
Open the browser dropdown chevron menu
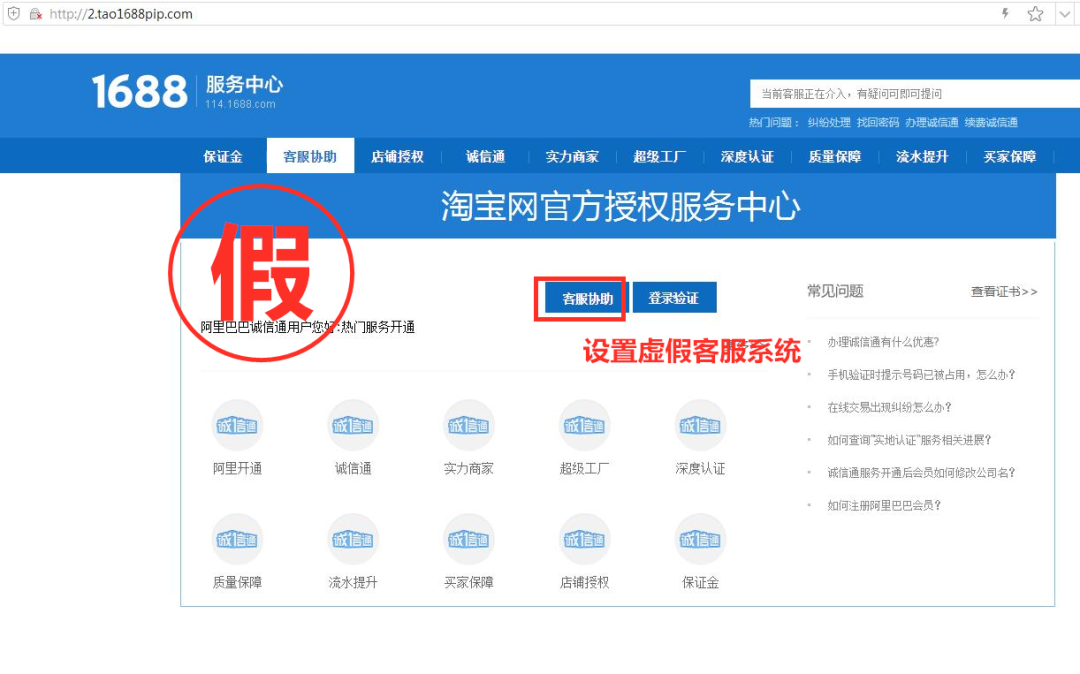point(1063,14)
